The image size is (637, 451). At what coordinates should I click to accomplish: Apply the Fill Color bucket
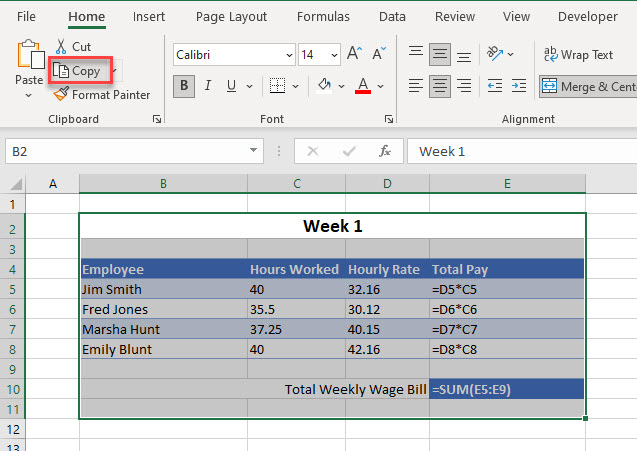324,86
